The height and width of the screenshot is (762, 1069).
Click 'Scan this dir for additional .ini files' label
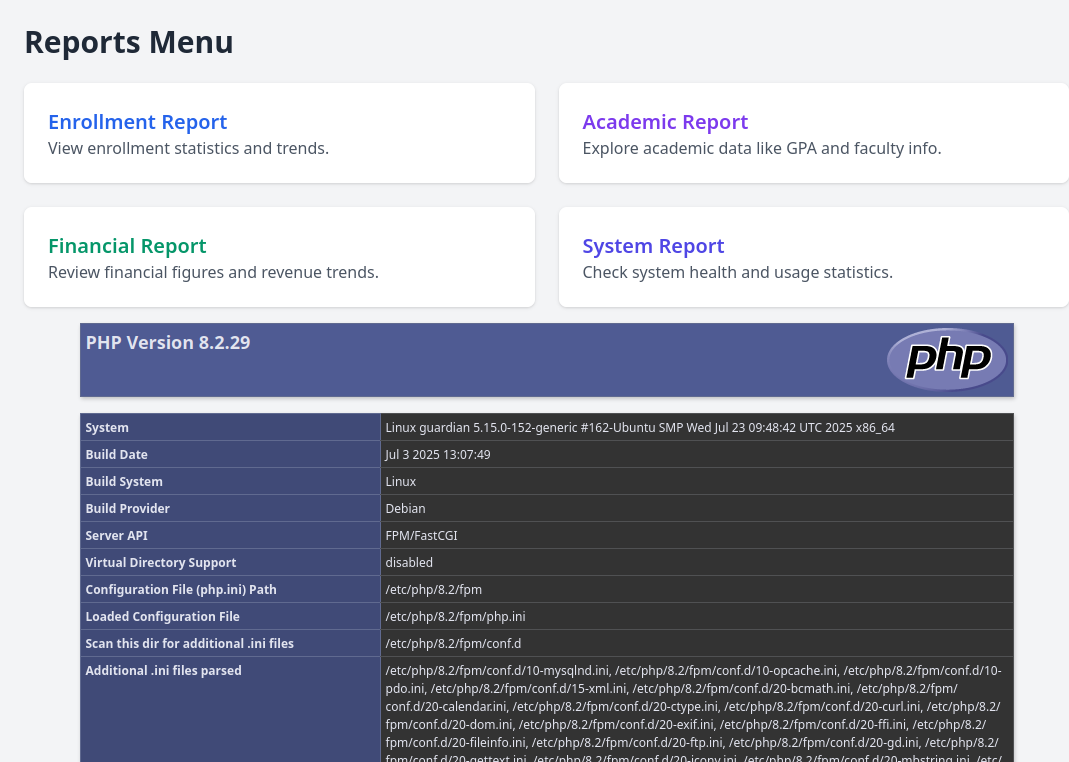coord(189,644)
